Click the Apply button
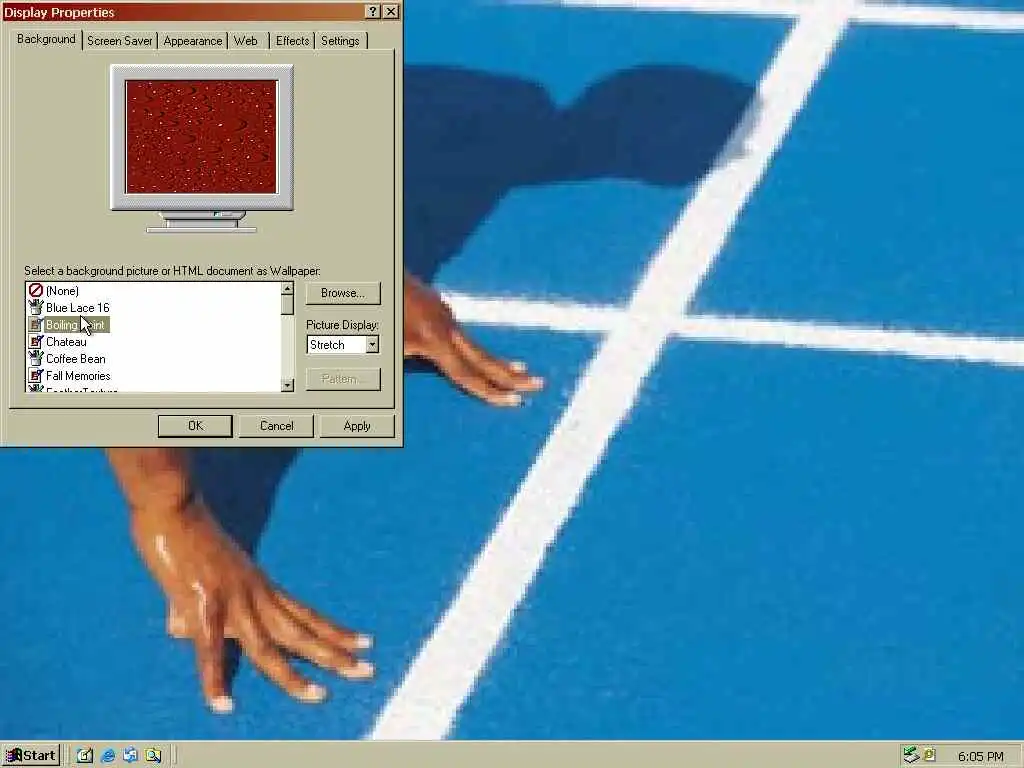 click(x=357, y=426)
